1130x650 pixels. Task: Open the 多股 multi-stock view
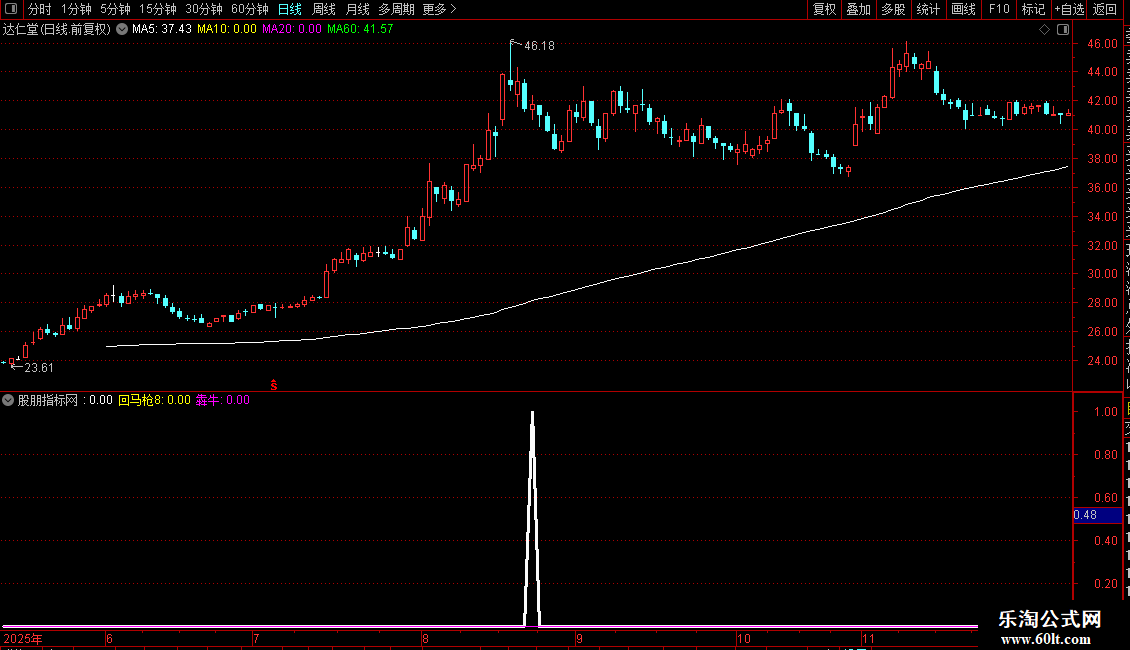[x=893, y=9]
